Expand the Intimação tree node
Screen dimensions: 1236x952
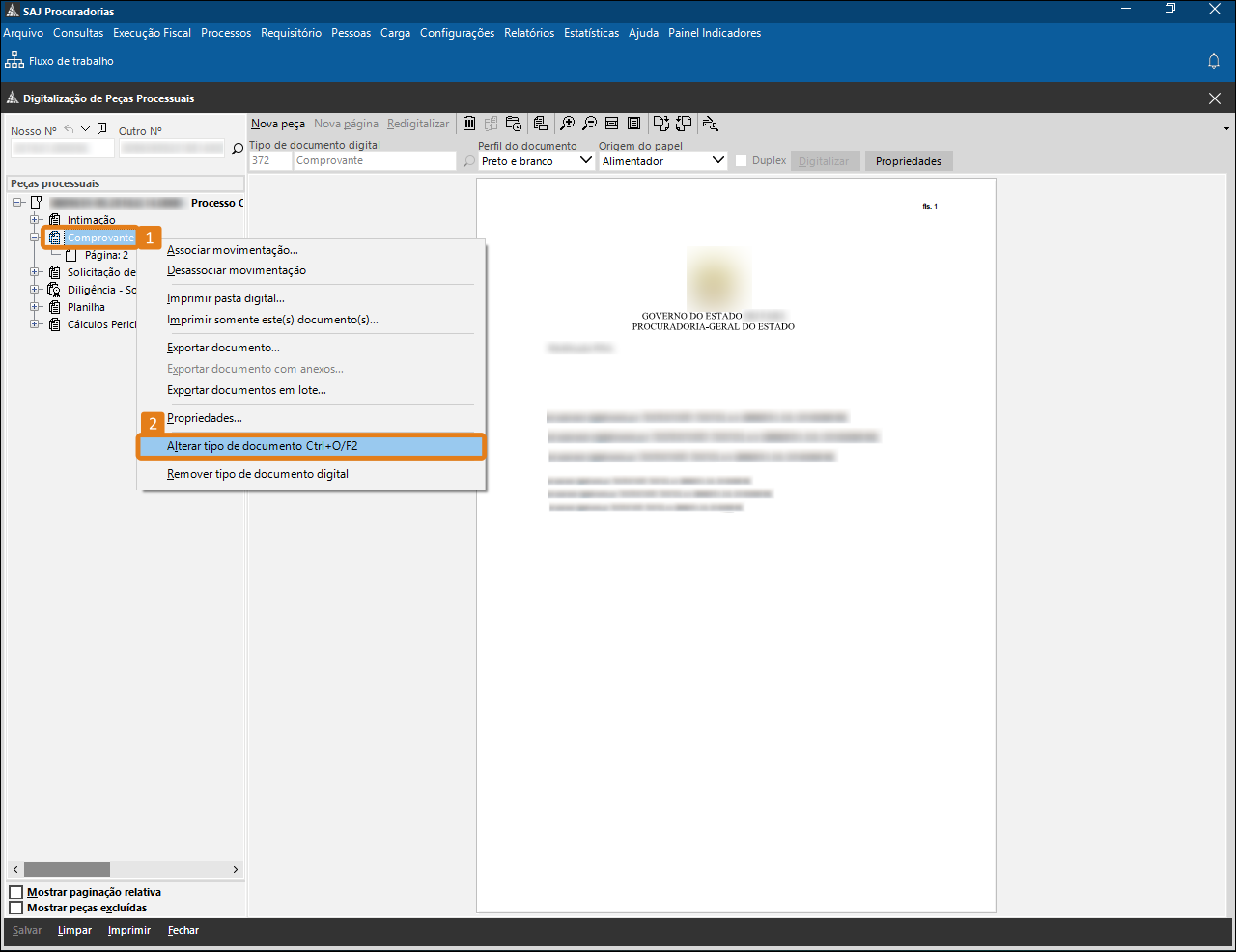pyautogui.click(x=35, y=220)
